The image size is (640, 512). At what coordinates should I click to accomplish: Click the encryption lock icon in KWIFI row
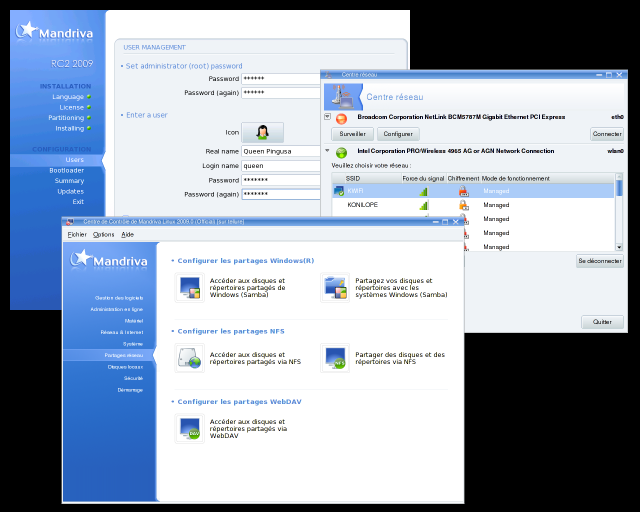click(463, 191)
